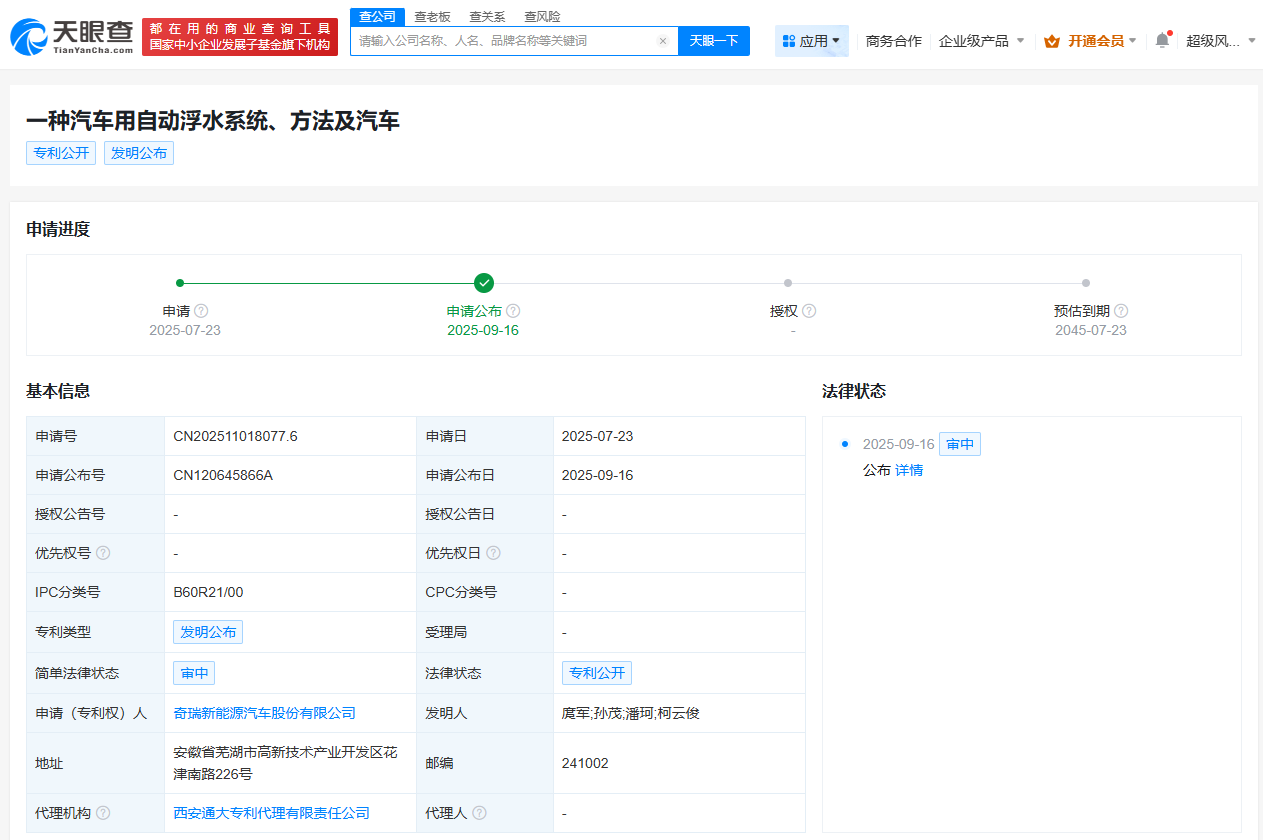Clear the search box with the X icon

662,41
